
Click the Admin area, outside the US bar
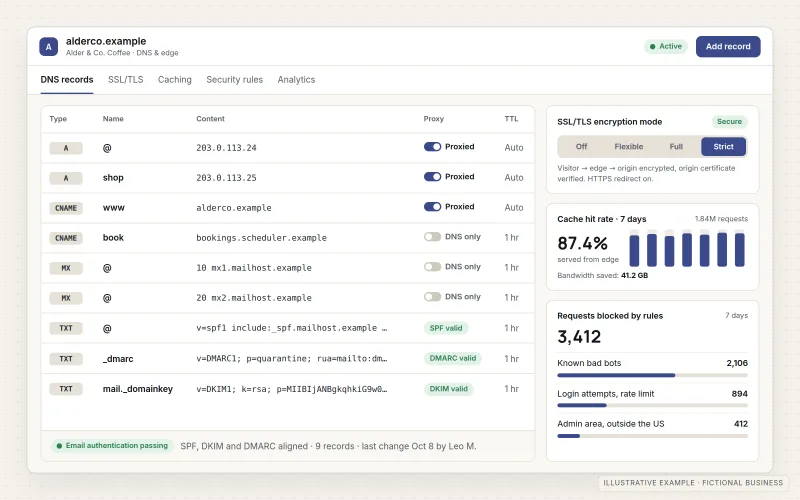(x=652, y=436)
